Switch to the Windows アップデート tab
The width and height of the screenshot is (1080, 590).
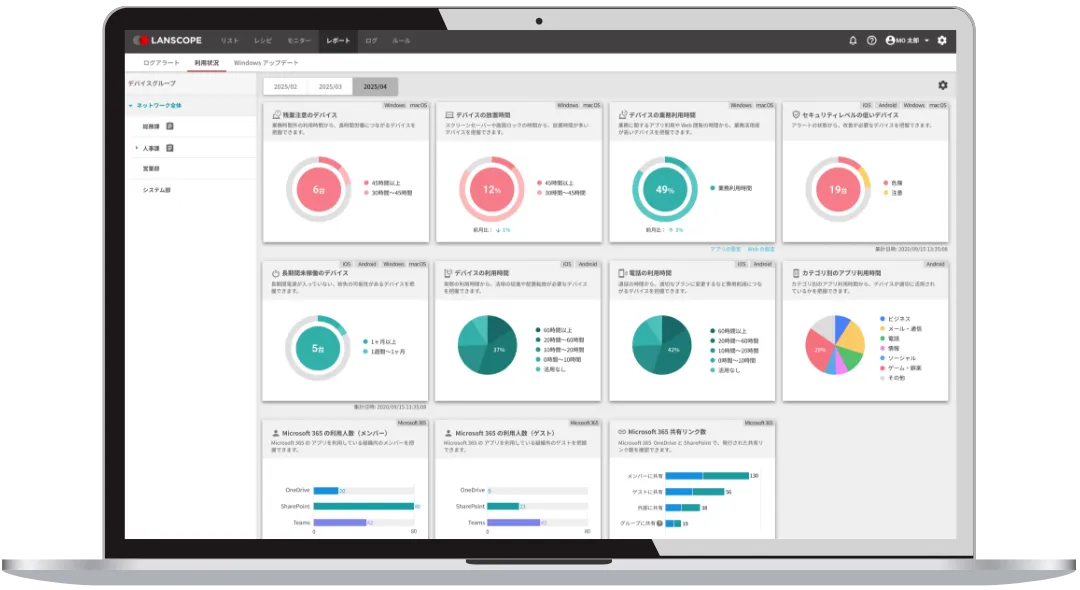(x=266, y=63)
